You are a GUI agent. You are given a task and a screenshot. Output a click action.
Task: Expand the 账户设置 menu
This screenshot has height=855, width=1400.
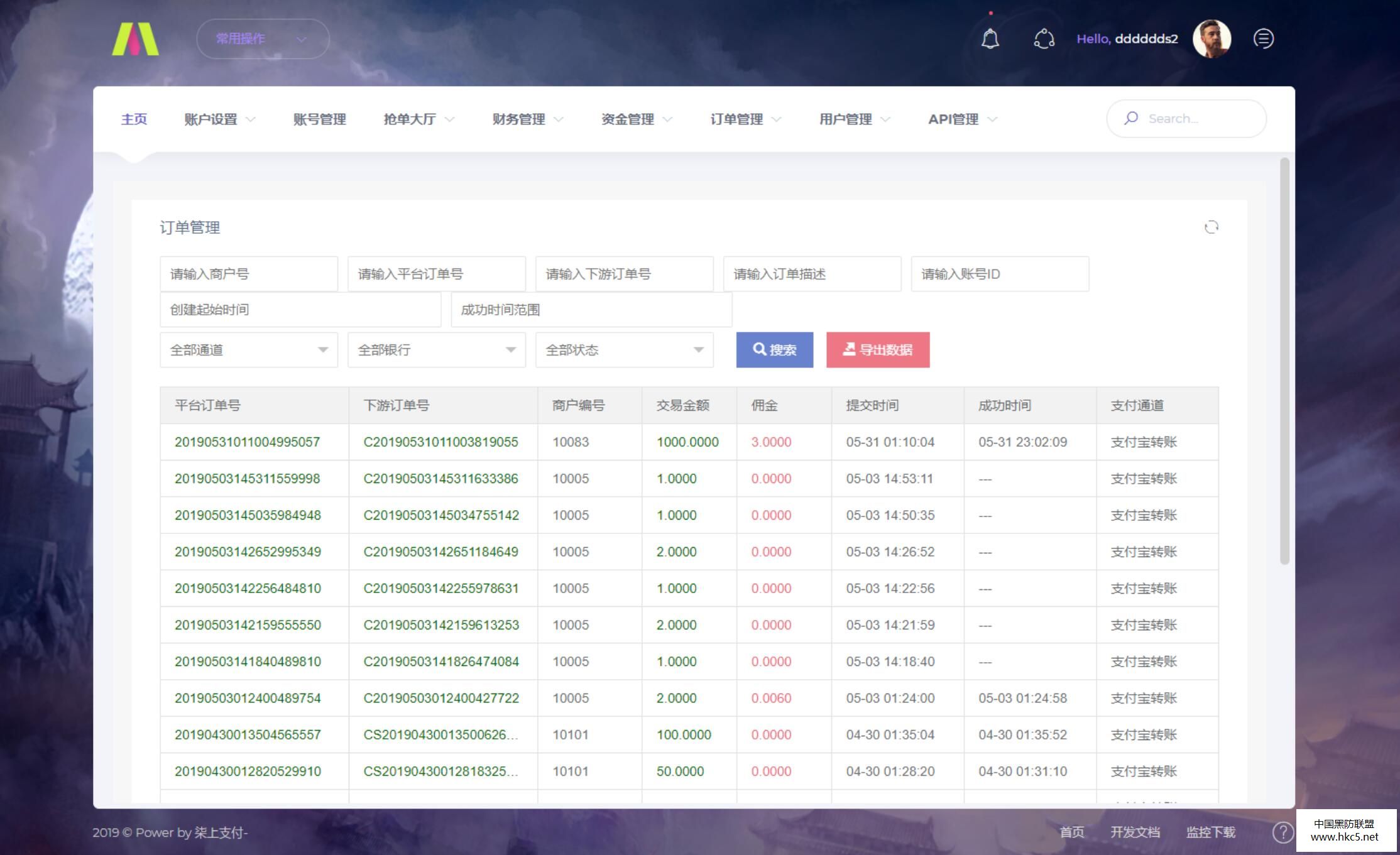219,119
